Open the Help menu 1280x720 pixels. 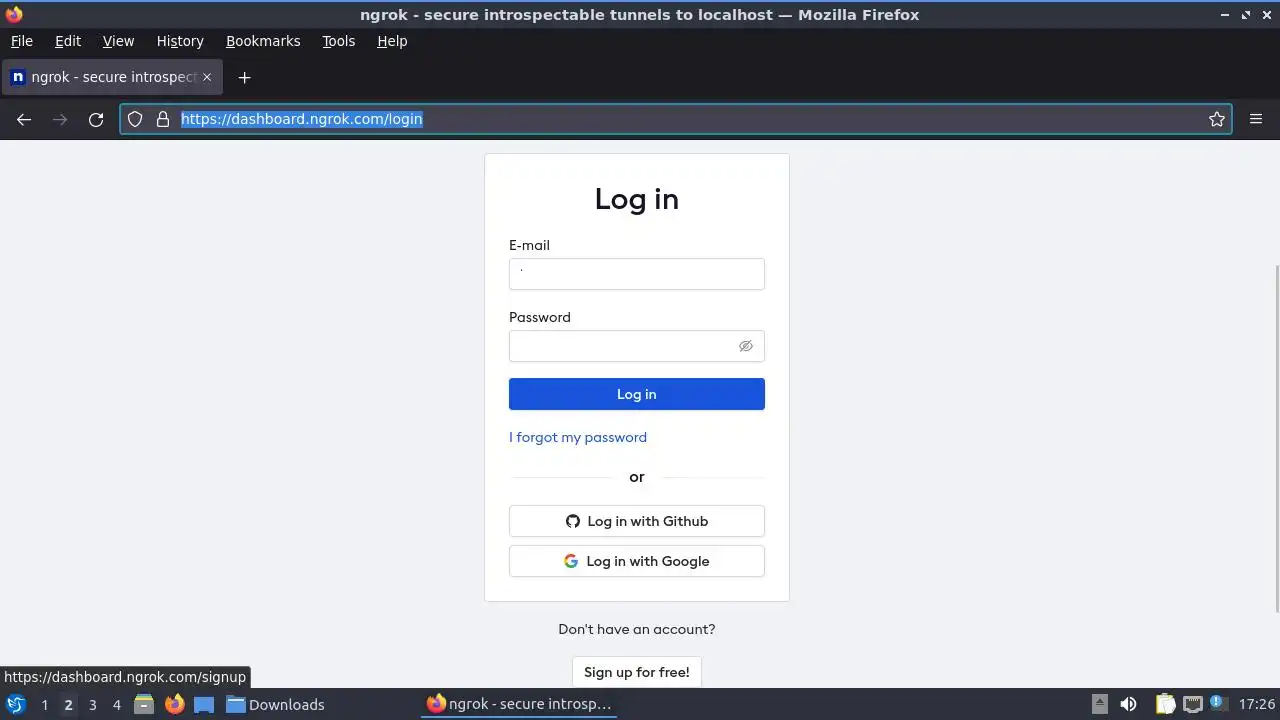pos(392,41)
